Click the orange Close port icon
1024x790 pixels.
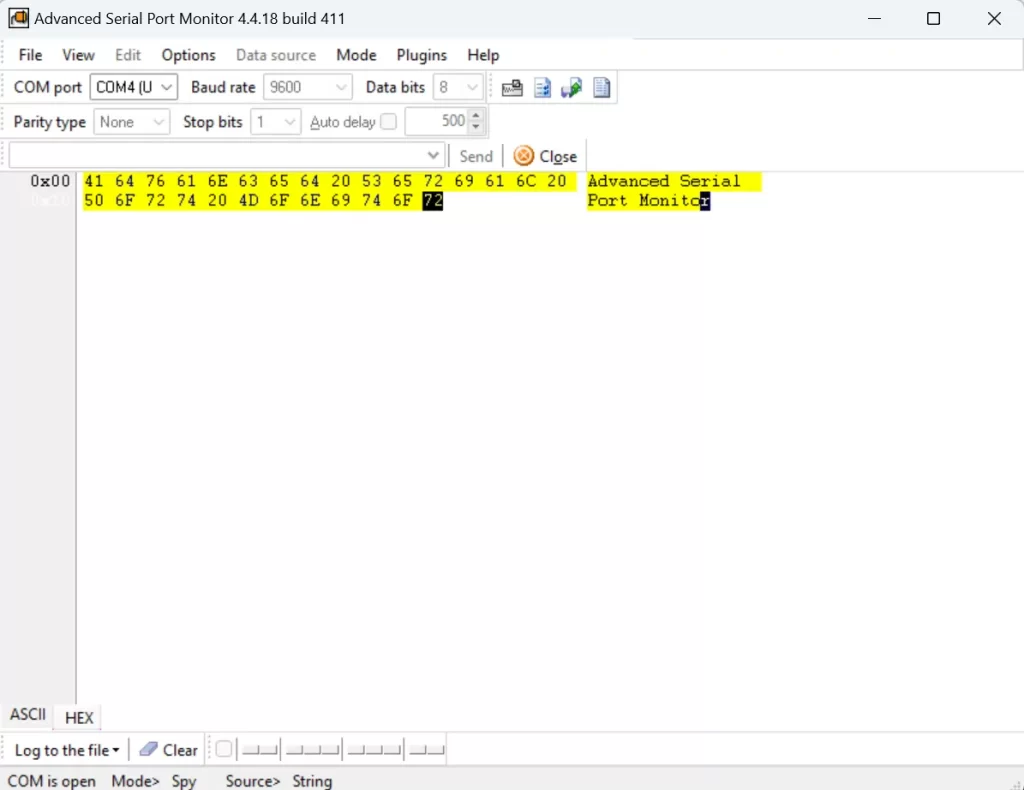click(523, 156)
